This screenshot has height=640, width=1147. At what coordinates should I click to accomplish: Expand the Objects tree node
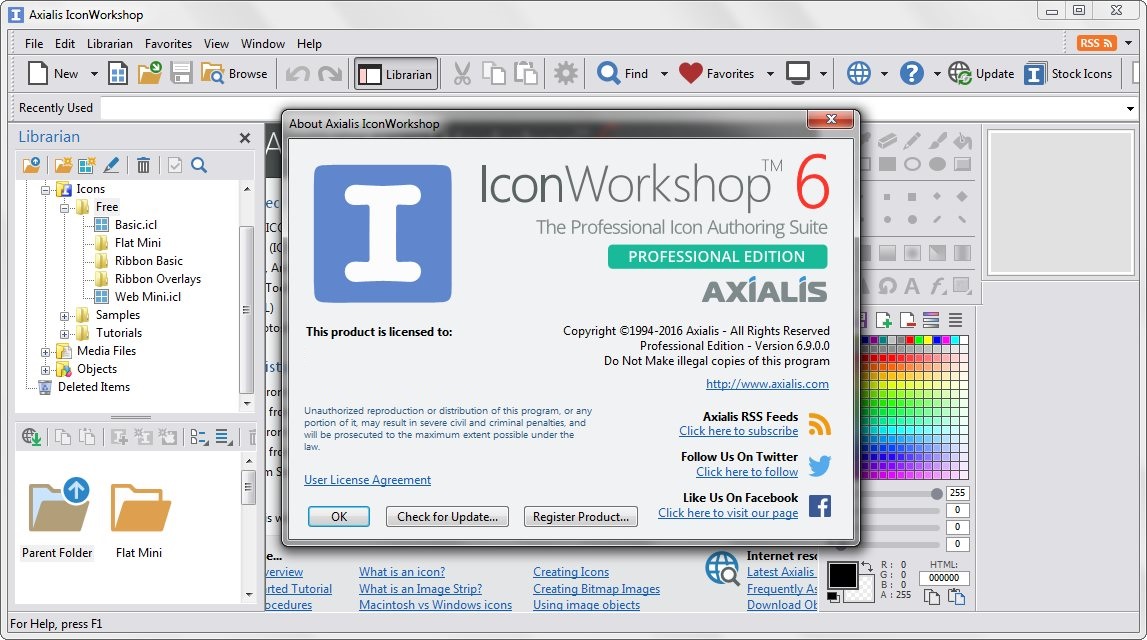coord(45,369)
